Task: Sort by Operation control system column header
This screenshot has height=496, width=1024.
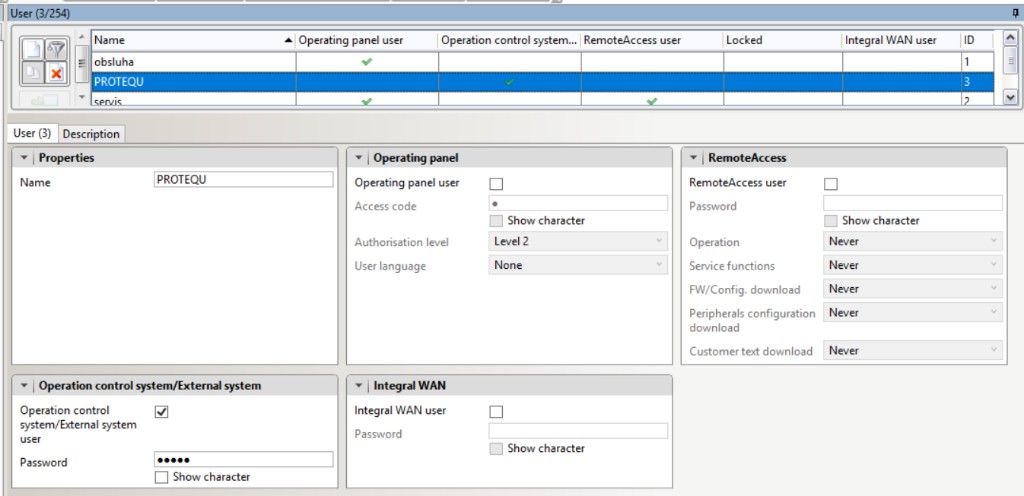Action: [x=509, y=40]
